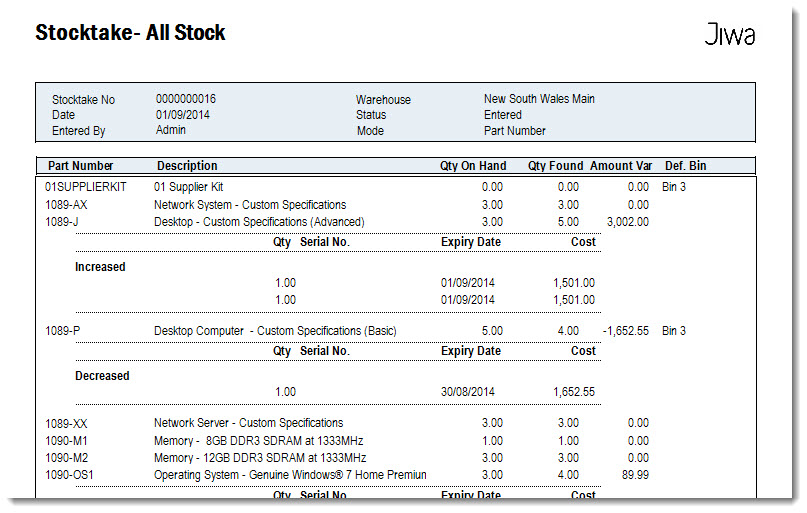Image resolution: width=807 pixels, height=513 pixels.
Task: Click 'Desktop - Custom Specifications (Advanced)' description
Action: (259, 222)
